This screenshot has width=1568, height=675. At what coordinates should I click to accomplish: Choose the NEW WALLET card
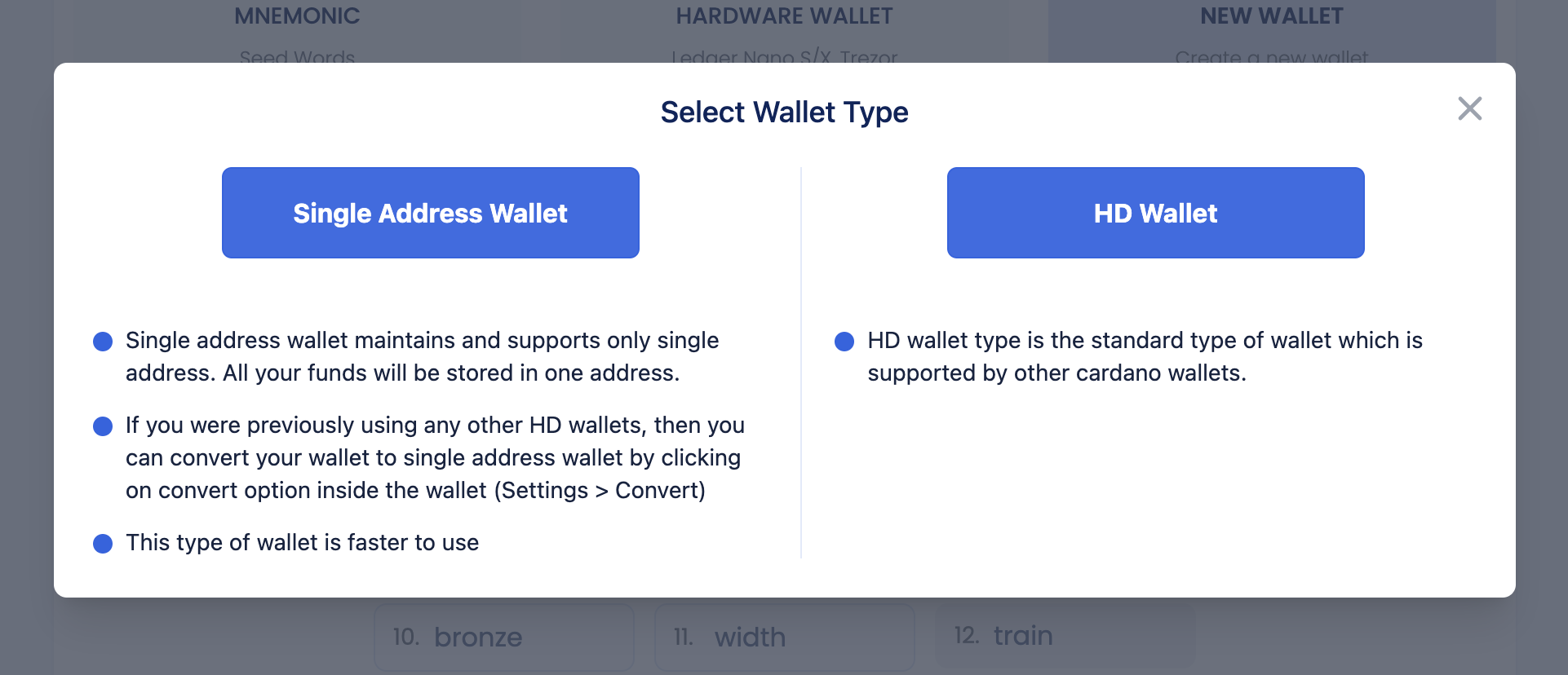tap(1271, 15)
